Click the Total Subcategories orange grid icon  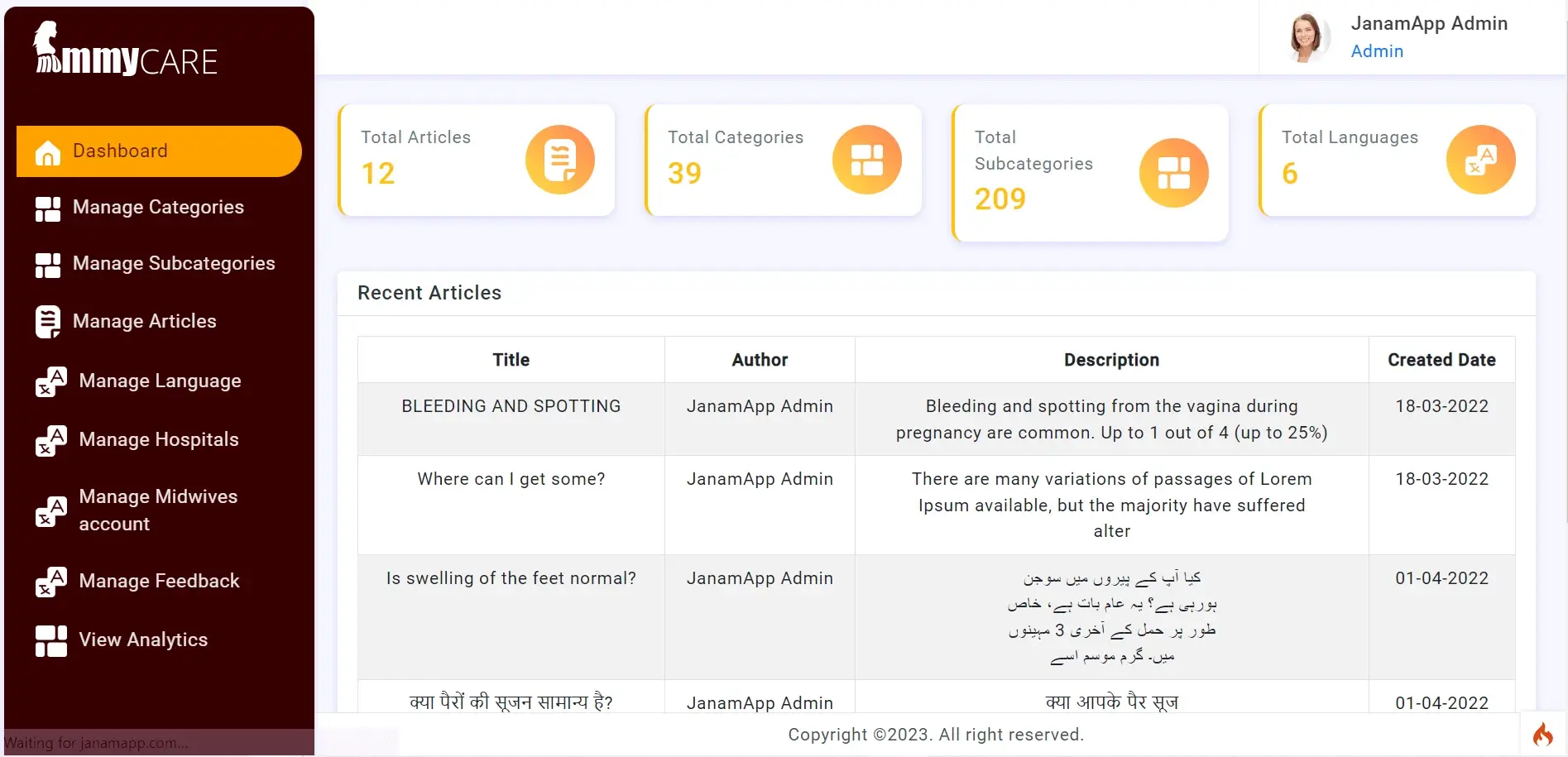[1173, 173]
